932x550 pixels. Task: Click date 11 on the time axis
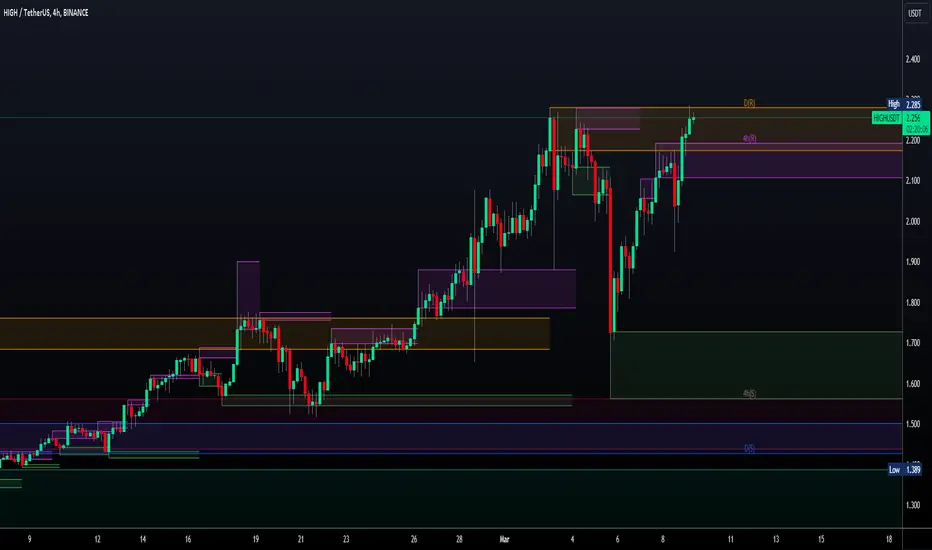coord(731,539)
